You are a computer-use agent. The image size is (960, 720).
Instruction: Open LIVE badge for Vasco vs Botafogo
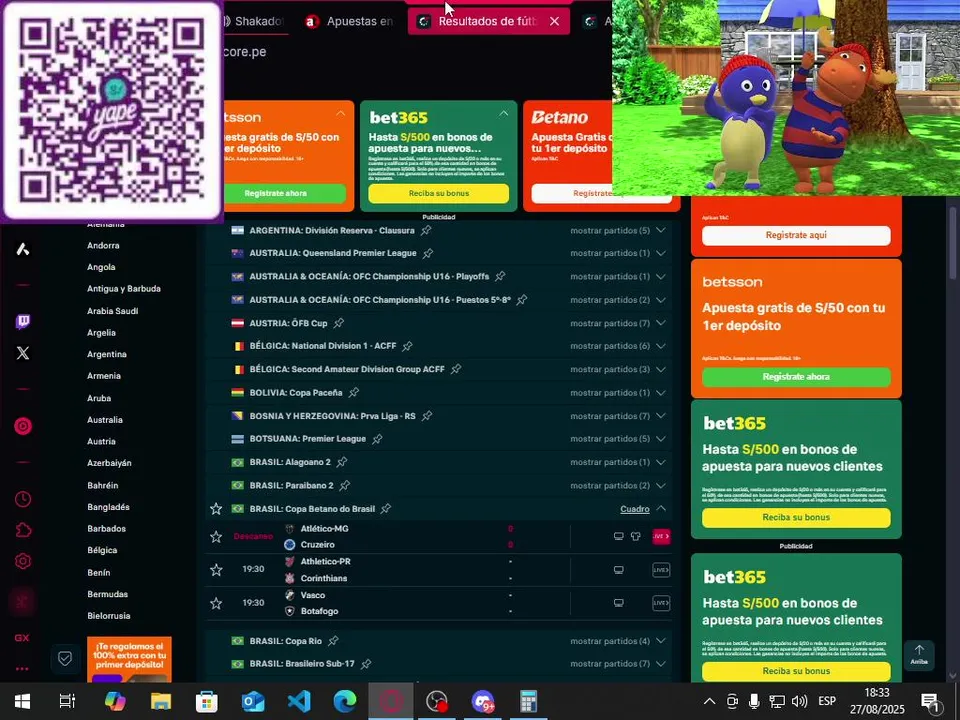point(661,603)
